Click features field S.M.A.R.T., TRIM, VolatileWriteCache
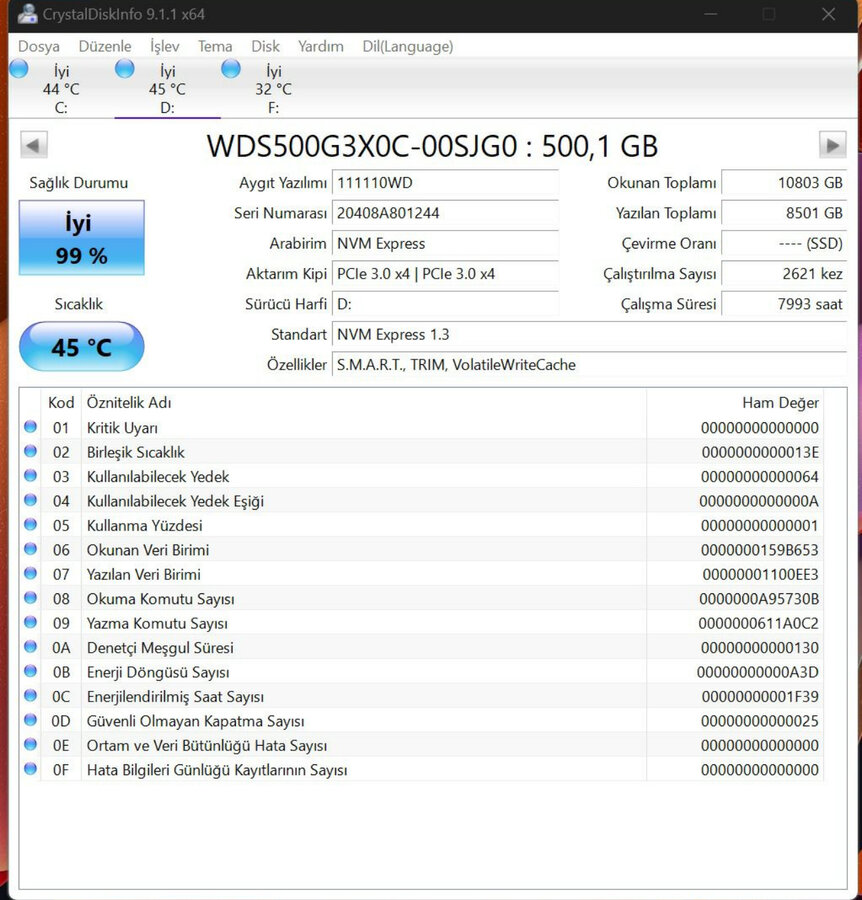 coord(589,365)
